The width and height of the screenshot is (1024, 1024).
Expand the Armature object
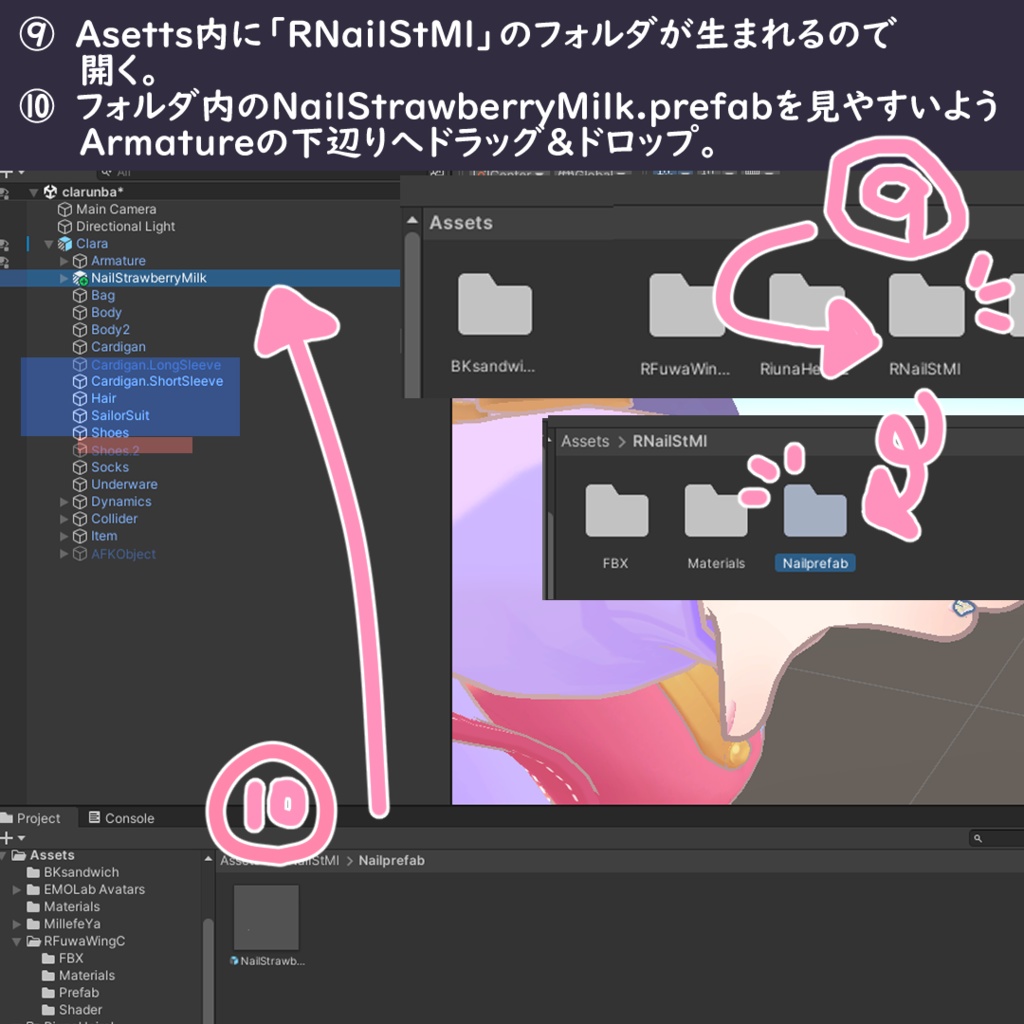tap(63, 261)
